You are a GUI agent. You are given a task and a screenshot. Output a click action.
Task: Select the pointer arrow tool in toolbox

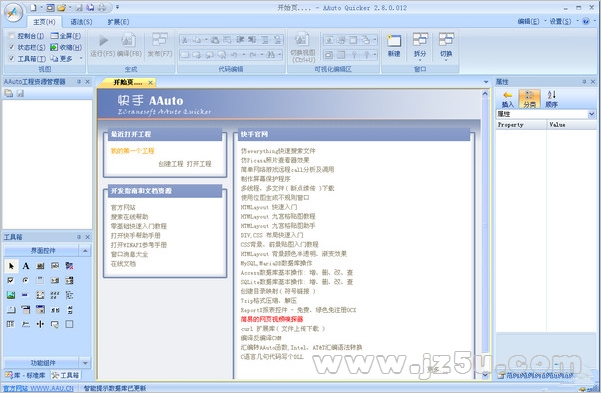click(x=11, y=266)
